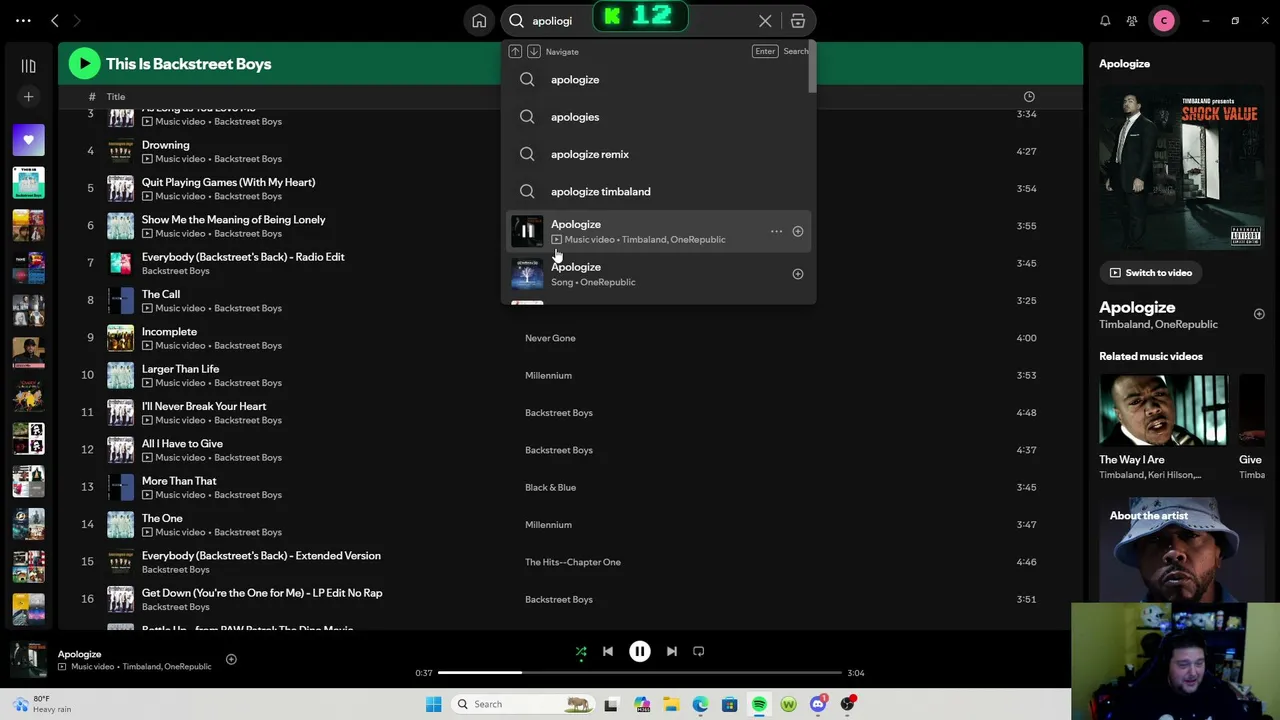Open more options for Apologize music video
This screenshot has height=720, width=1280.
coord(776,231)
